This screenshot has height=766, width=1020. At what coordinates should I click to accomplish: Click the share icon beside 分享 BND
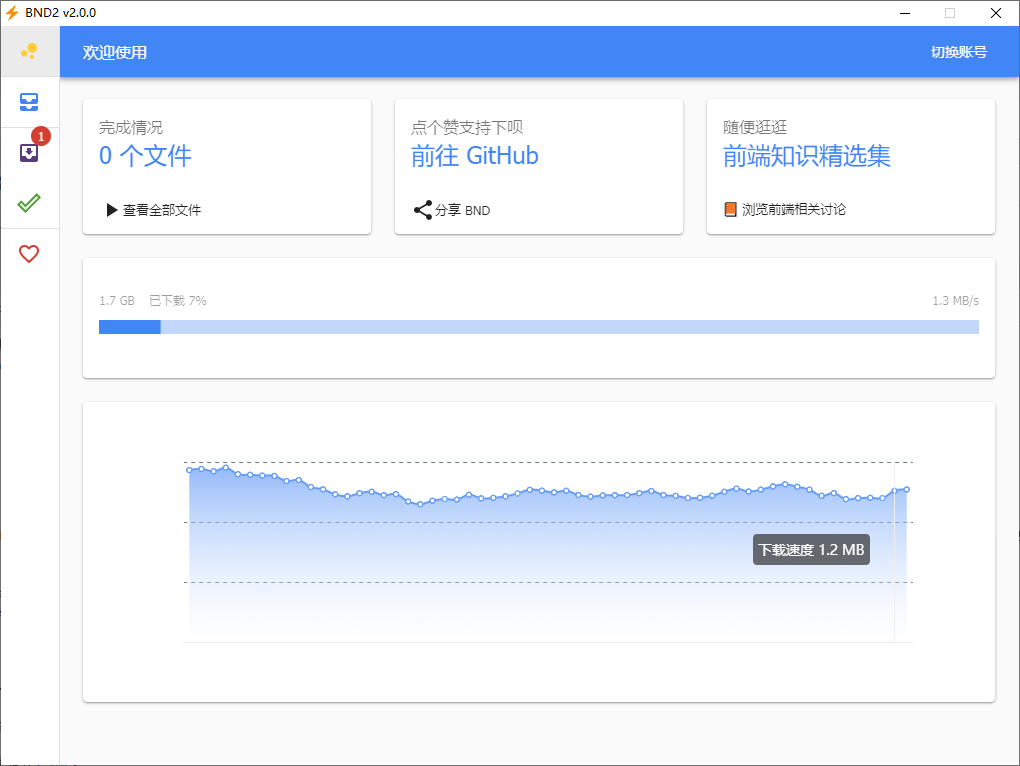(x=423, y=210)
